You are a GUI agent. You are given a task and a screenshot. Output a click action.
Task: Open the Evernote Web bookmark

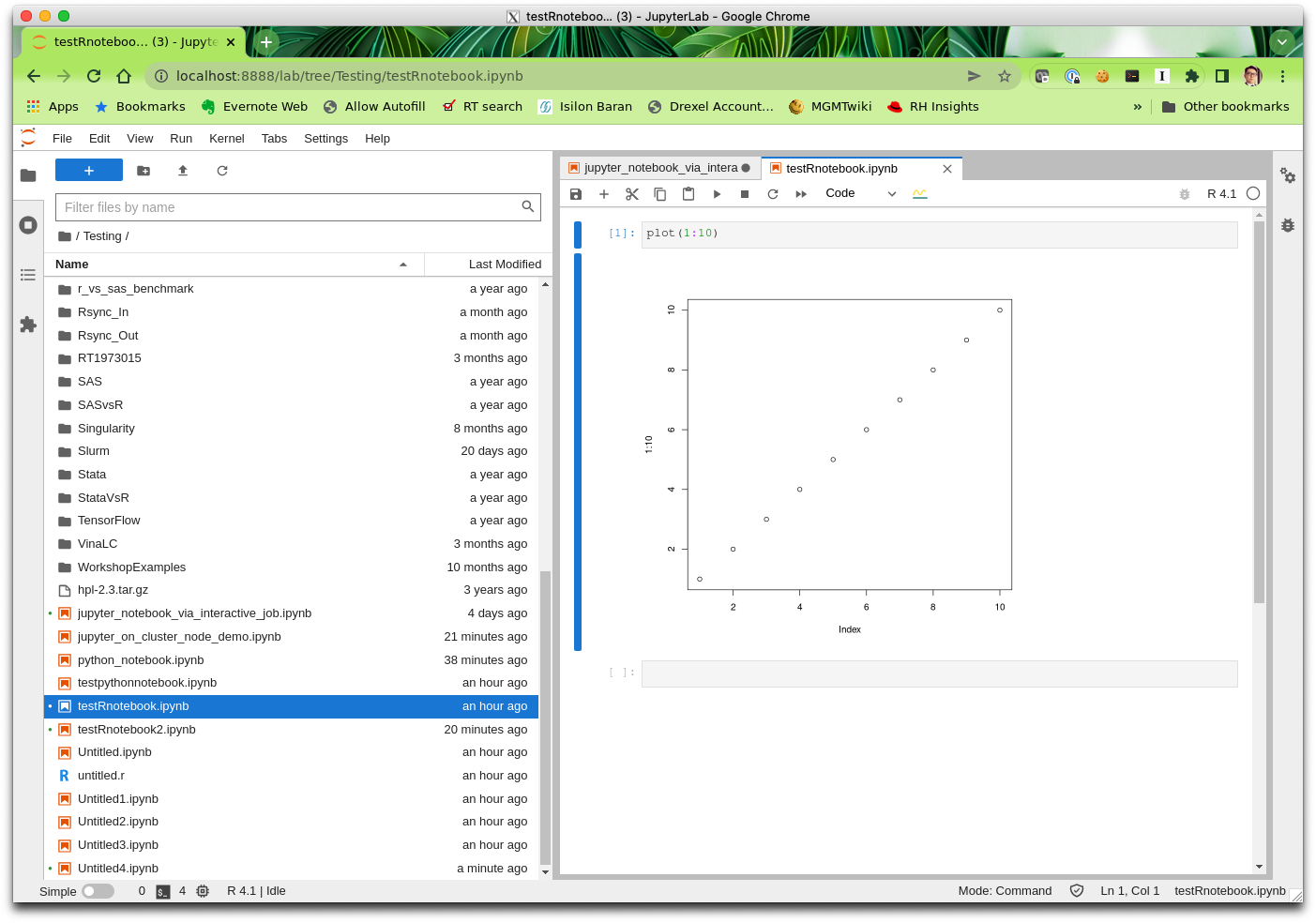[254, 107]
